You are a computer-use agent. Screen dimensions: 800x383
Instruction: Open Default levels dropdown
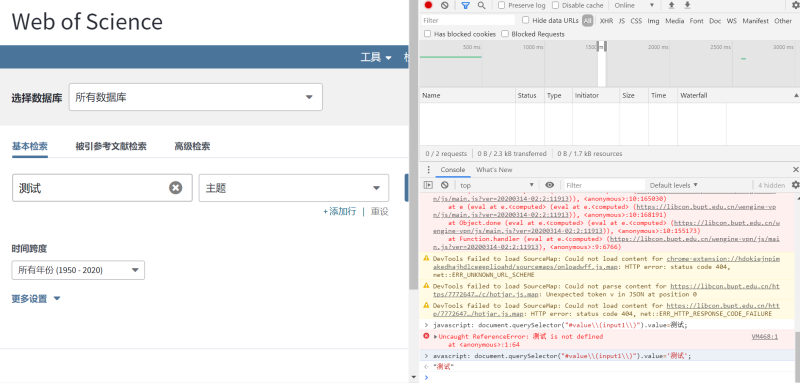(x=673, y=185)
